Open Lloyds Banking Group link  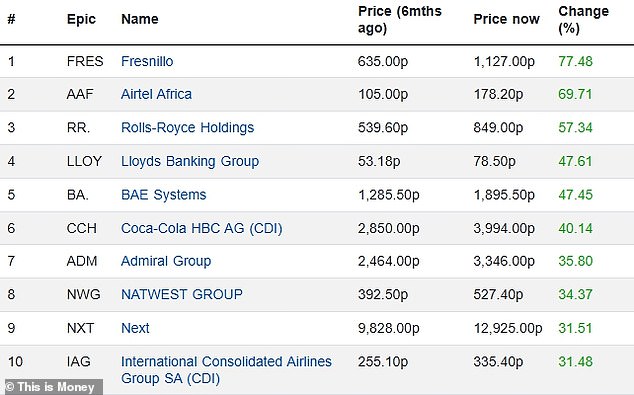click(x=190, y=161)
